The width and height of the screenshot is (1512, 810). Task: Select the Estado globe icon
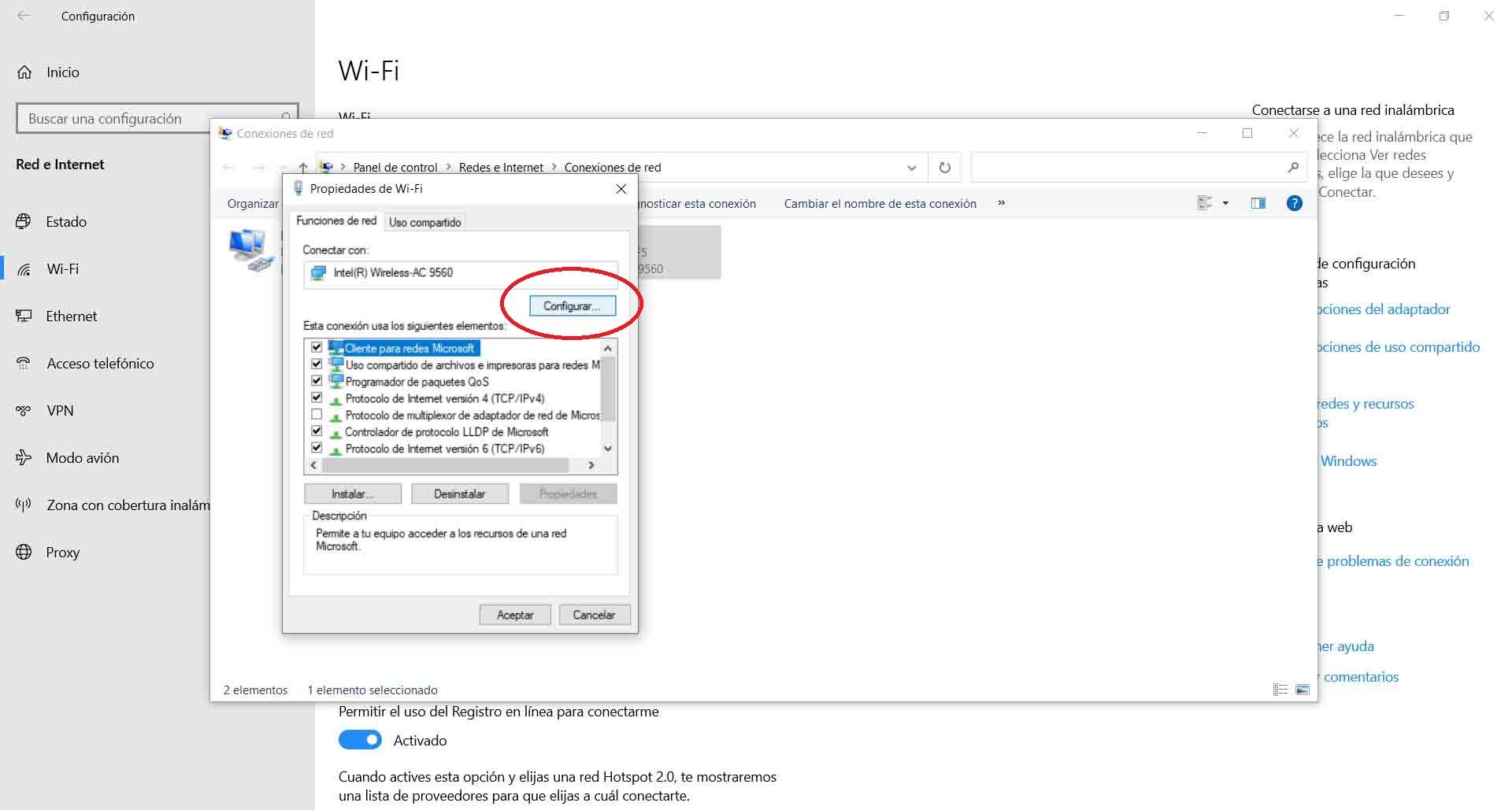pyautogui.click(x=24, y=221)
